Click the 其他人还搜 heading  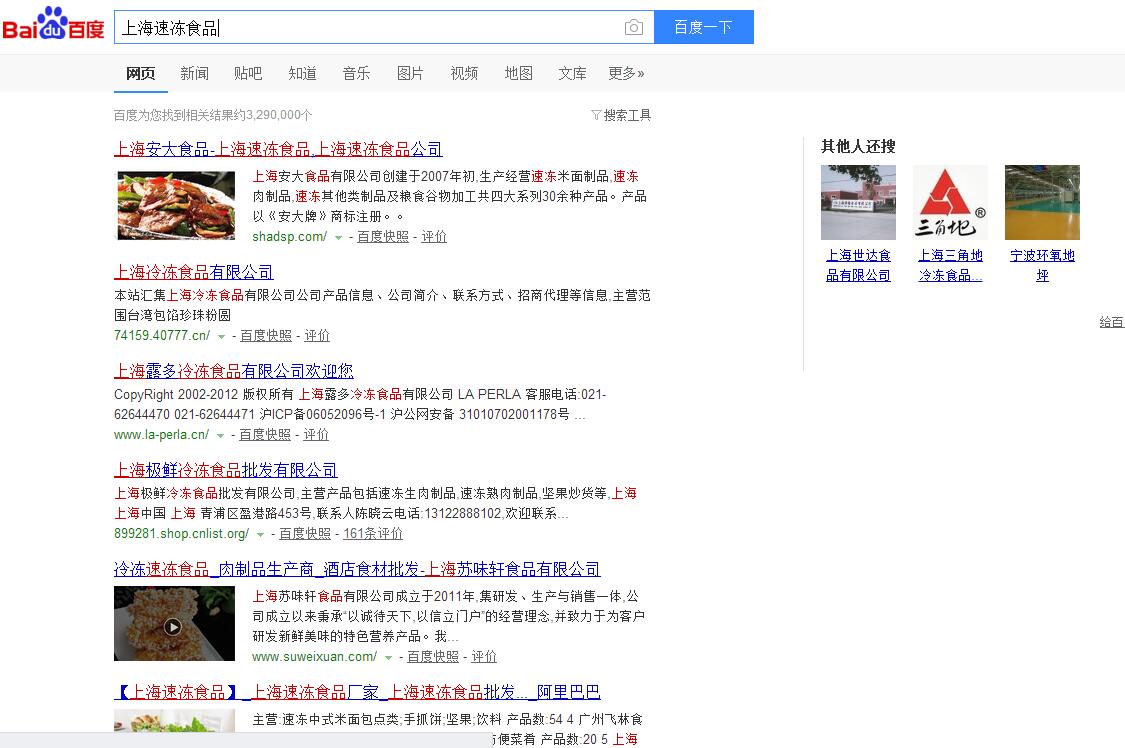pyautogui.click(x=858, y=146)
